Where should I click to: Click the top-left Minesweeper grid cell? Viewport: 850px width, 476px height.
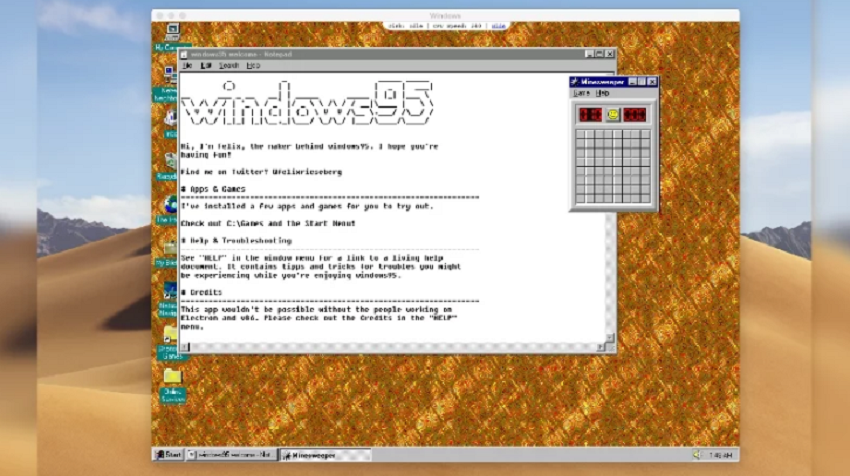click(582, 135)
